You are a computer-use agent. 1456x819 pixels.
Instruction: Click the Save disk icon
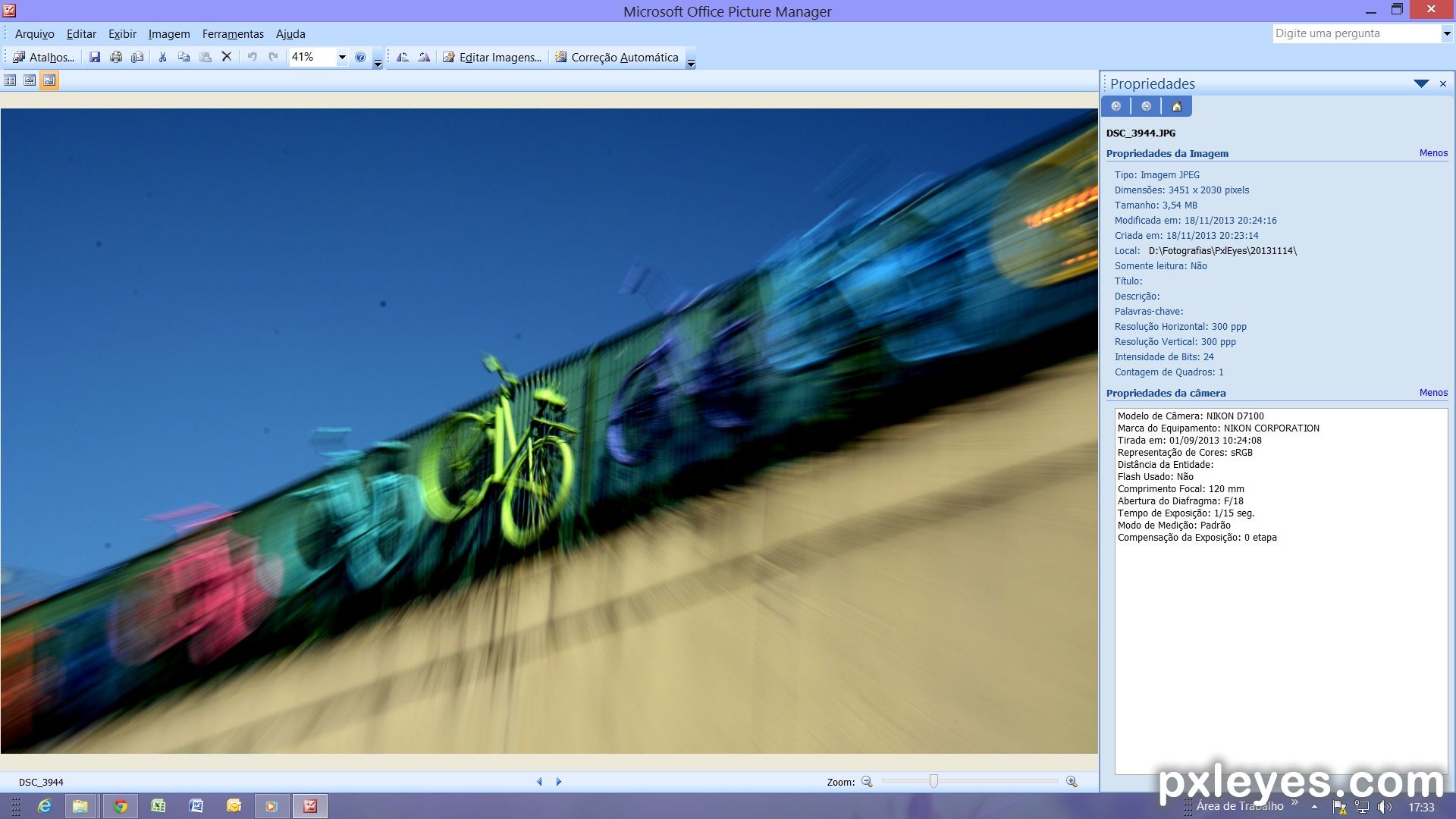[x=95, y=57]
